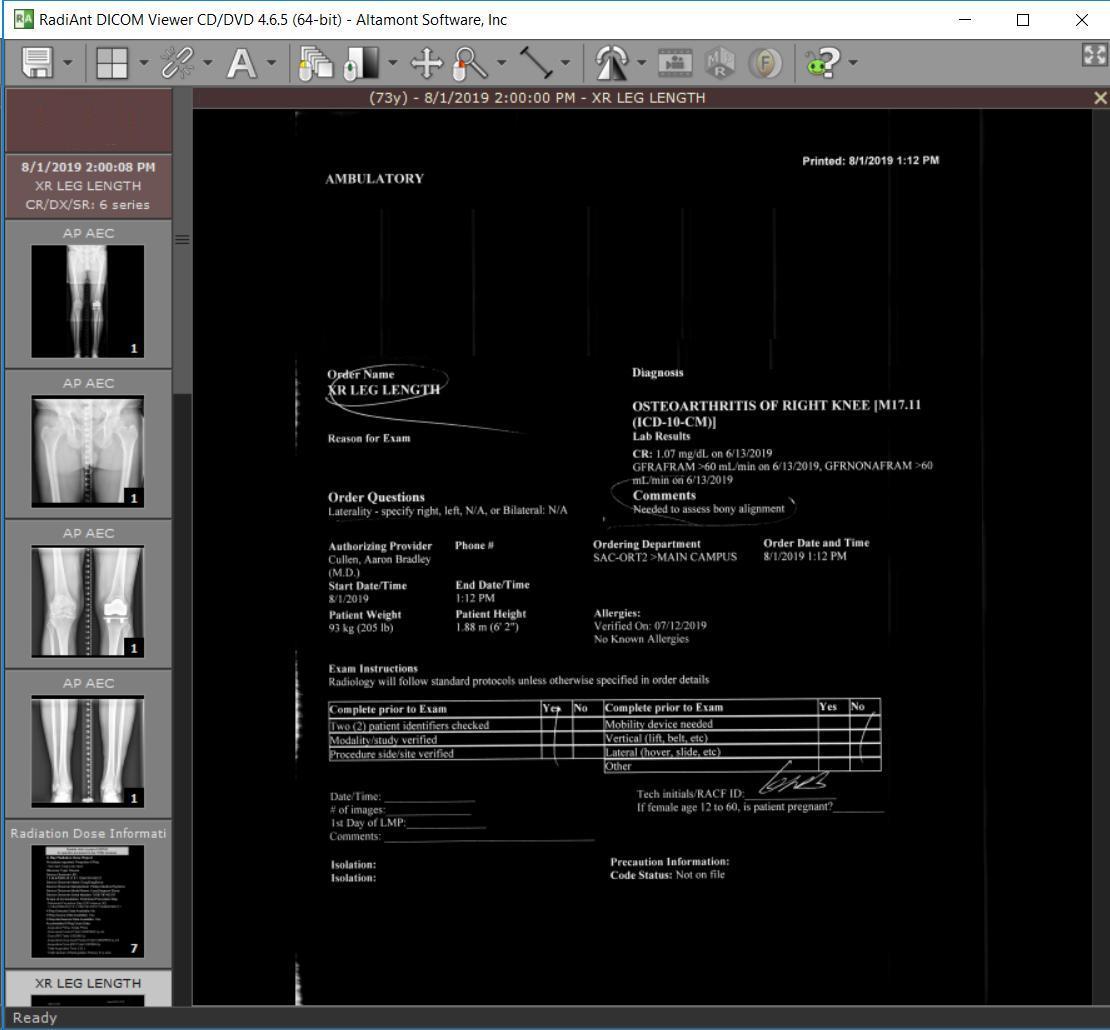Screen dimensions: 1110x1030
Task: Select the pelvis and hips AP AEC thumbnail
Action: [x=88, y=451]
